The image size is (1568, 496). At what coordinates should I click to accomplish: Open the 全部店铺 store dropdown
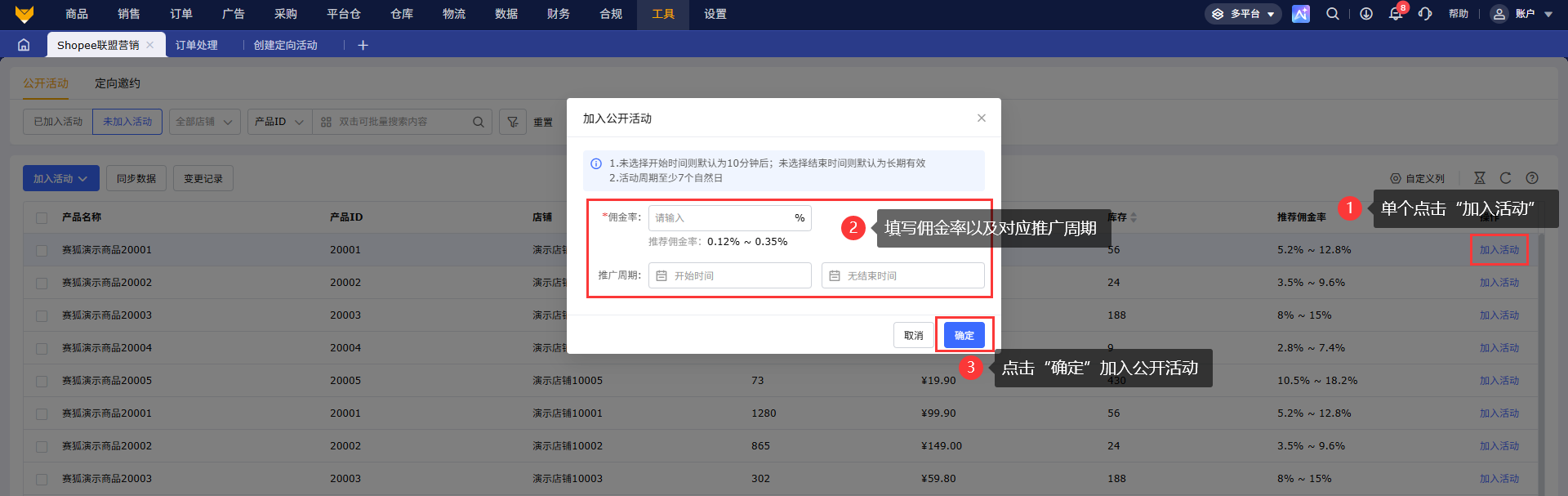pyautogui.click(x=205, y=122)
